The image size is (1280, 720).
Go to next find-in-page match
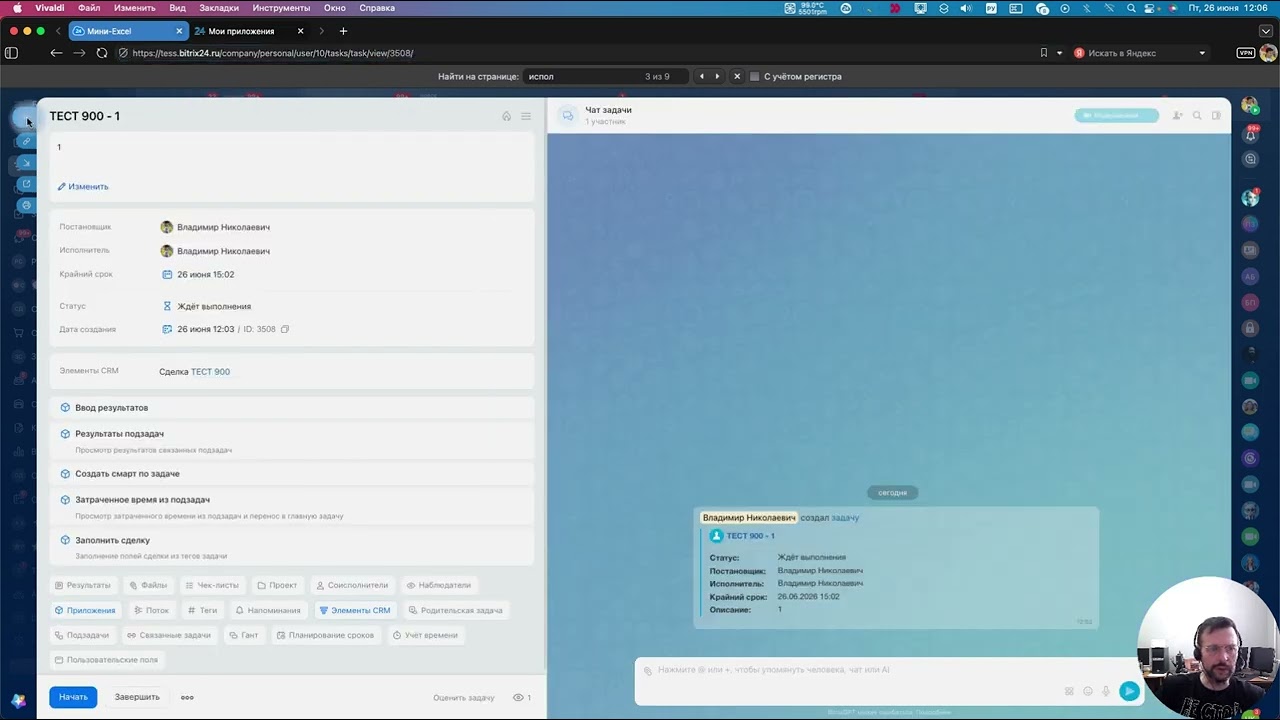point(717,77)
